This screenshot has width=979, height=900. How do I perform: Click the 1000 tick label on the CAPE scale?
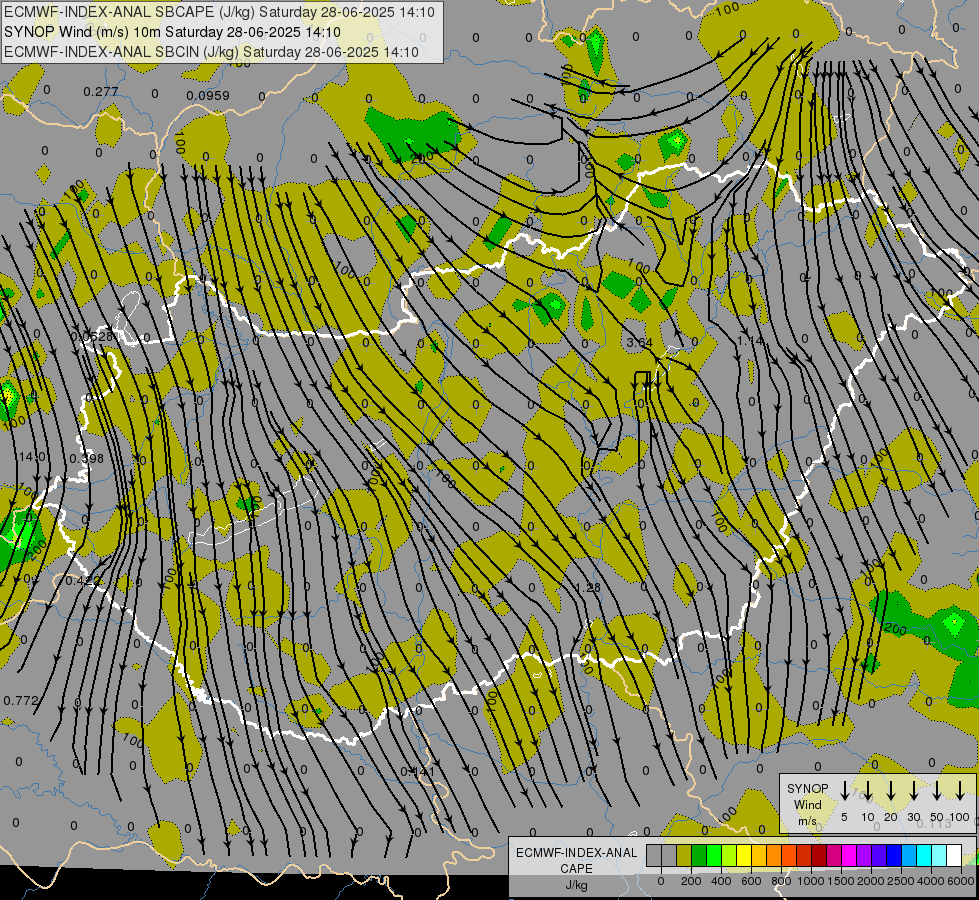pyautogui.click(x=811, y=881)
